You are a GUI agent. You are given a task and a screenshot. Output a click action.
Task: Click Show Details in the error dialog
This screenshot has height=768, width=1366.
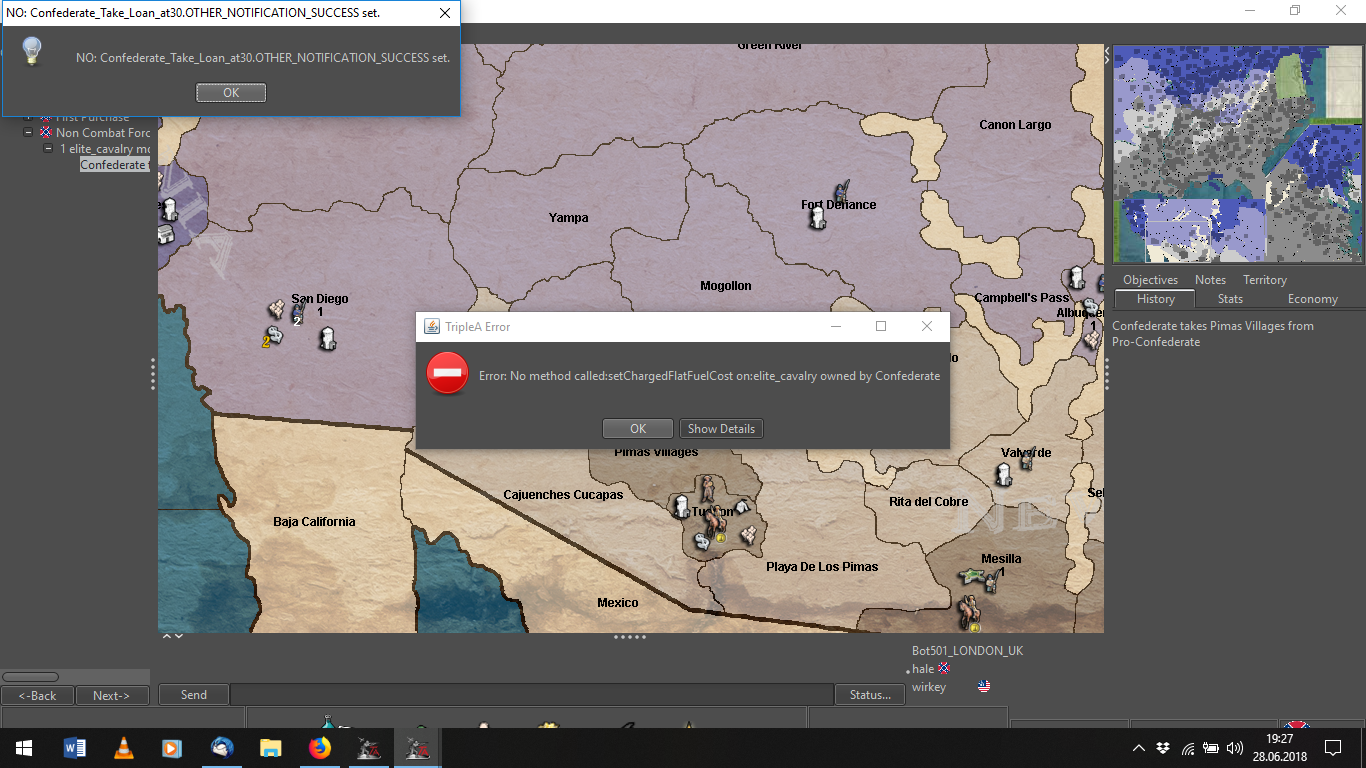(x=721, y=428)
